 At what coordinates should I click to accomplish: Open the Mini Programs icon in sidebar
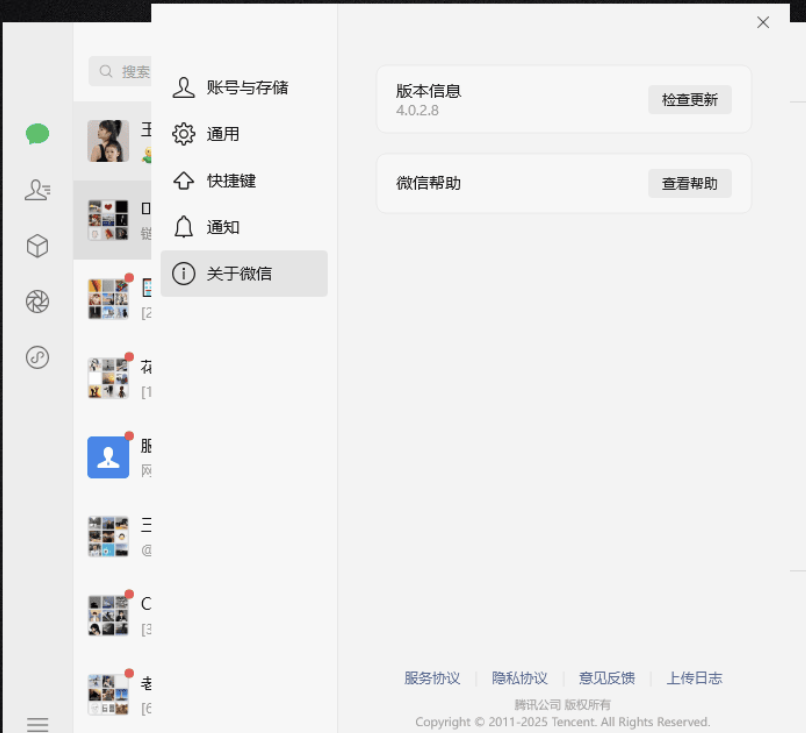tap(38, 357)
